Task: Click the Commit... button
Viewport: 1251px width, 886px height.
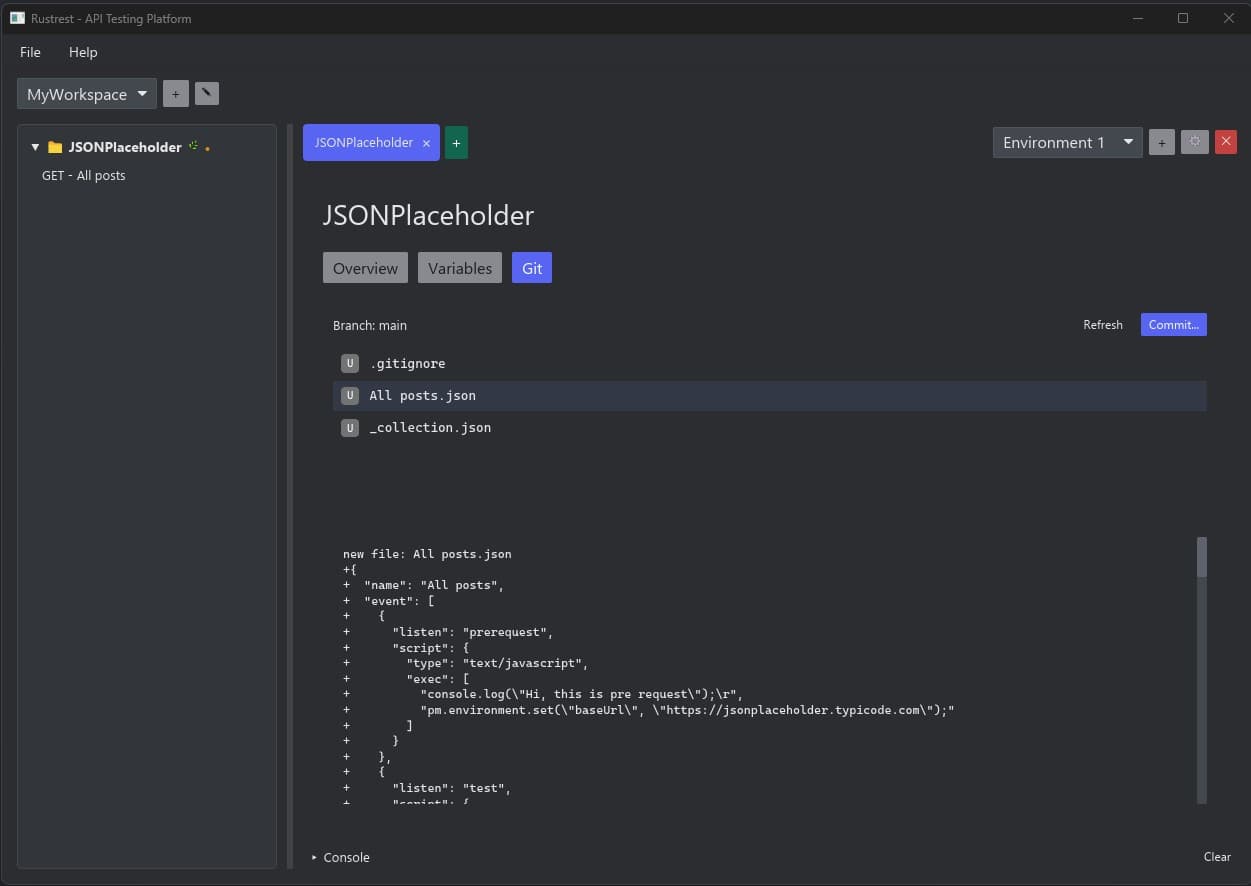Action: pyautogui.click(x=1174, y=324)
